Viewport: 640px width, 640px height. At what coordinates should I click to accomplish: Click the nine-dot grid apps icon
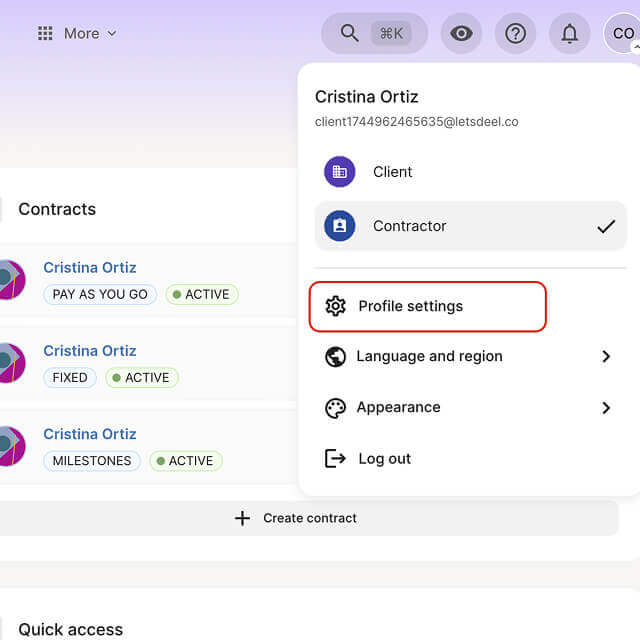(45, 33)
